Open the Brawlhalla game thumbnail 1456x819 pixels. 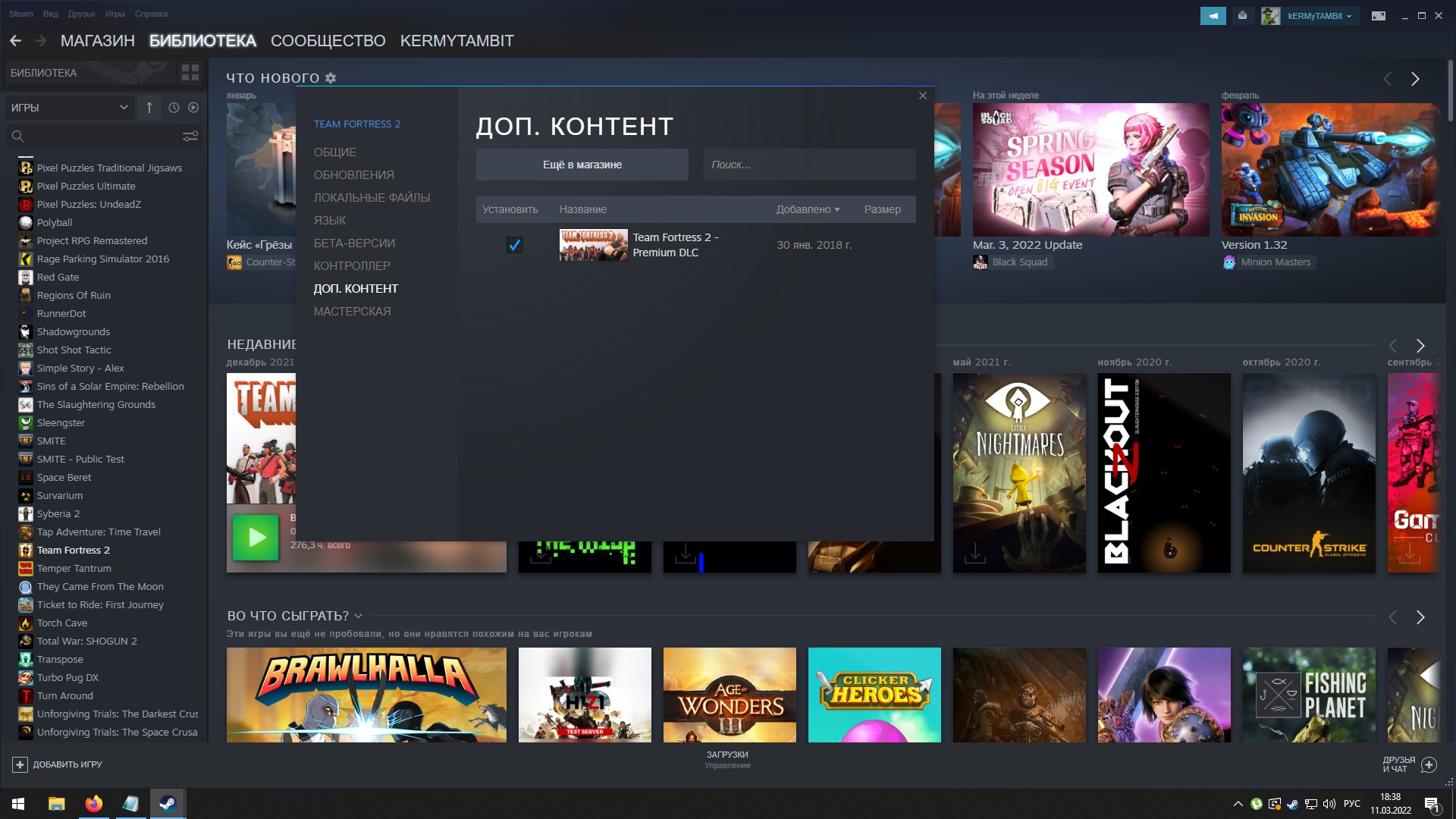[366, 695]
